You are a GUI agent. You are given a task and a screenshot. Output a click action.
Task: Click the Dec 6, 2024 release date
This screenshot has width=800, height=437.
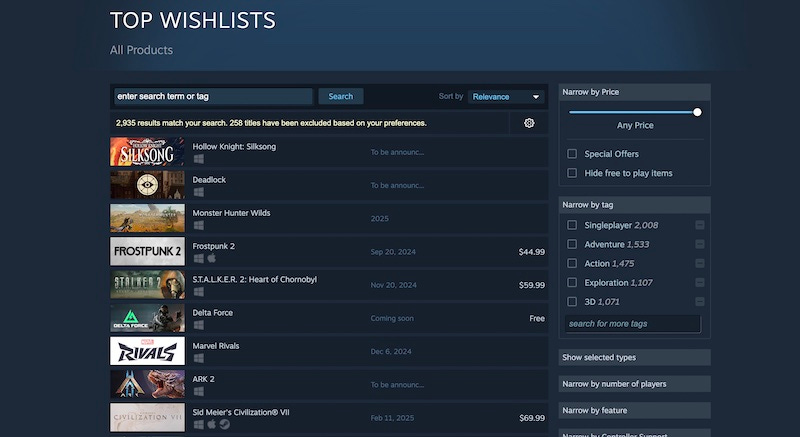391,351
